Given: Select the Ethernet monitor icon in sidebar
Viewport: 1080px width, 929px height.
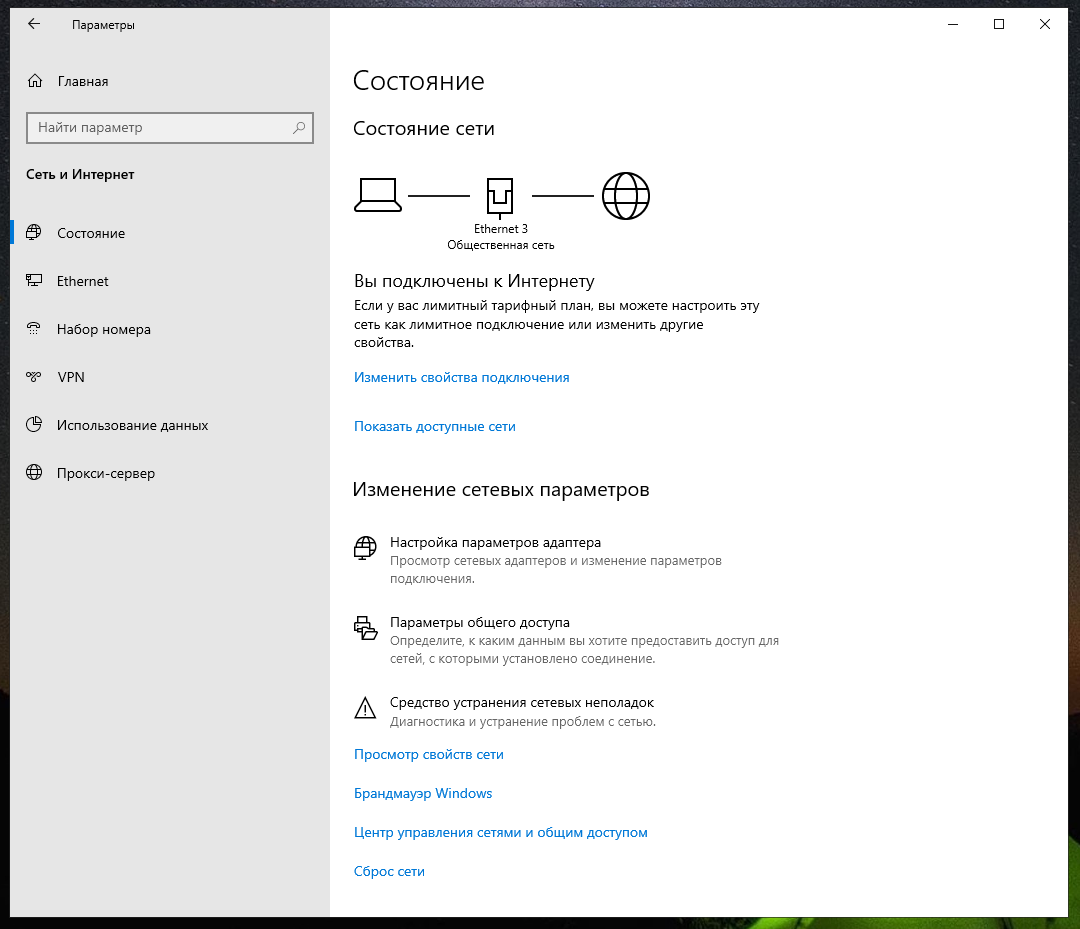Looking at the screenshot, I should 34,280.
